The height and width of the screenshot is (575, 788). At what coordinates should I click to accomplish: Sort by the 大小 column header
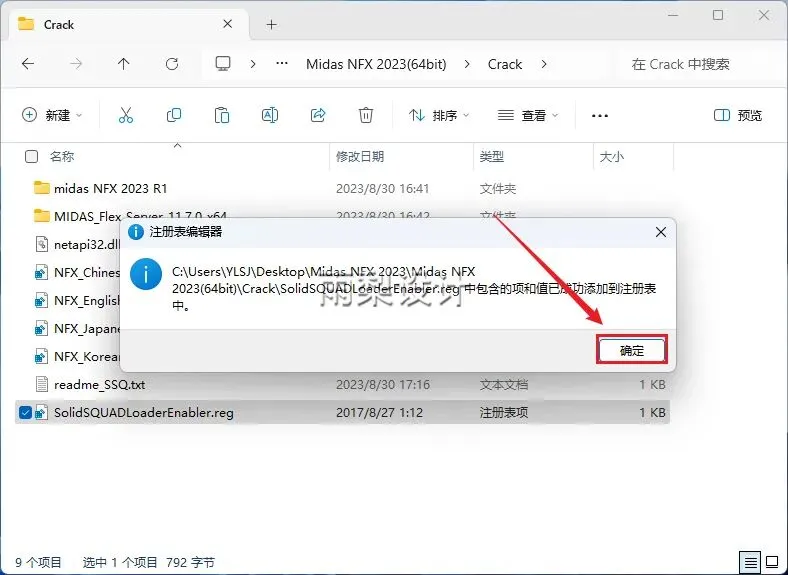(612, 157)
